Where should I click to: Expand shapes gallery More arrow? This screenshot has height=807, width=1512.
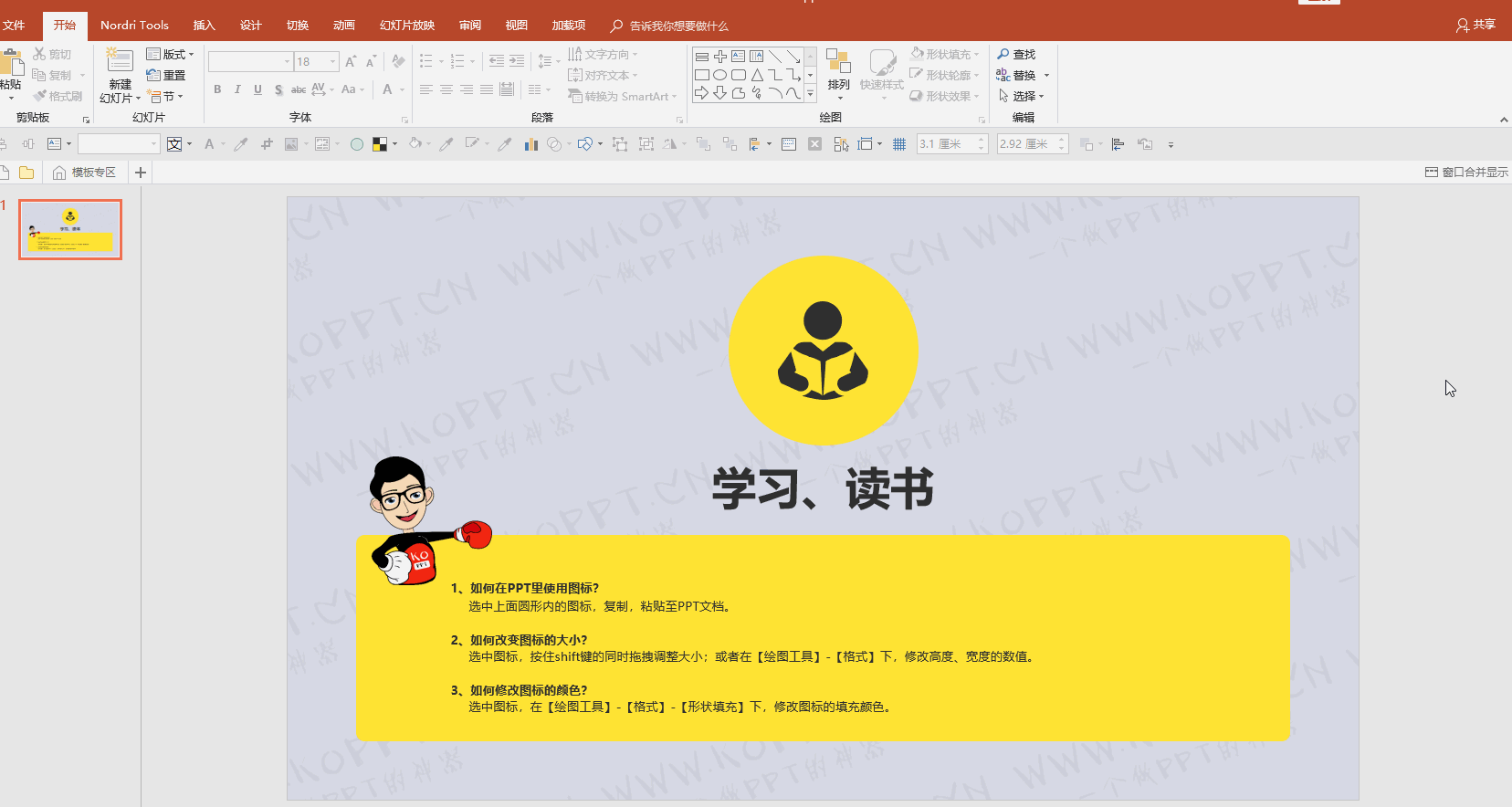pyautogui.click(x=810, y=93)
